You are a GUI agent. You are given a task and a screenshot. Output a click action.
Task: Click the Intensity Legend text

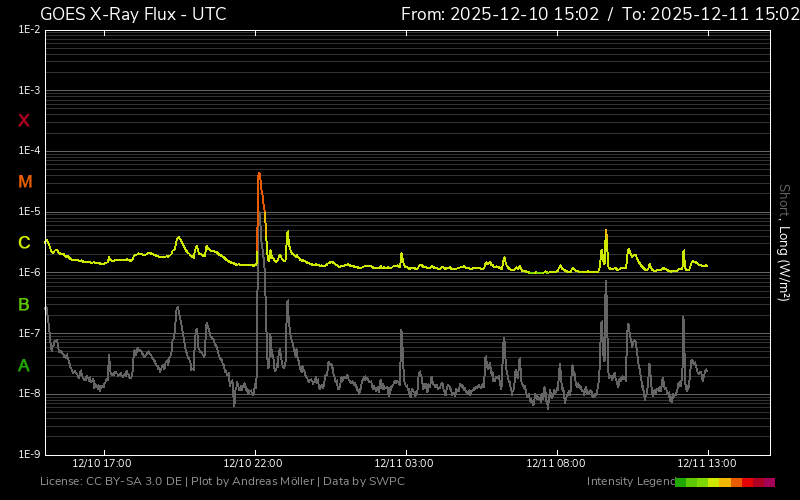click(630, 482)
